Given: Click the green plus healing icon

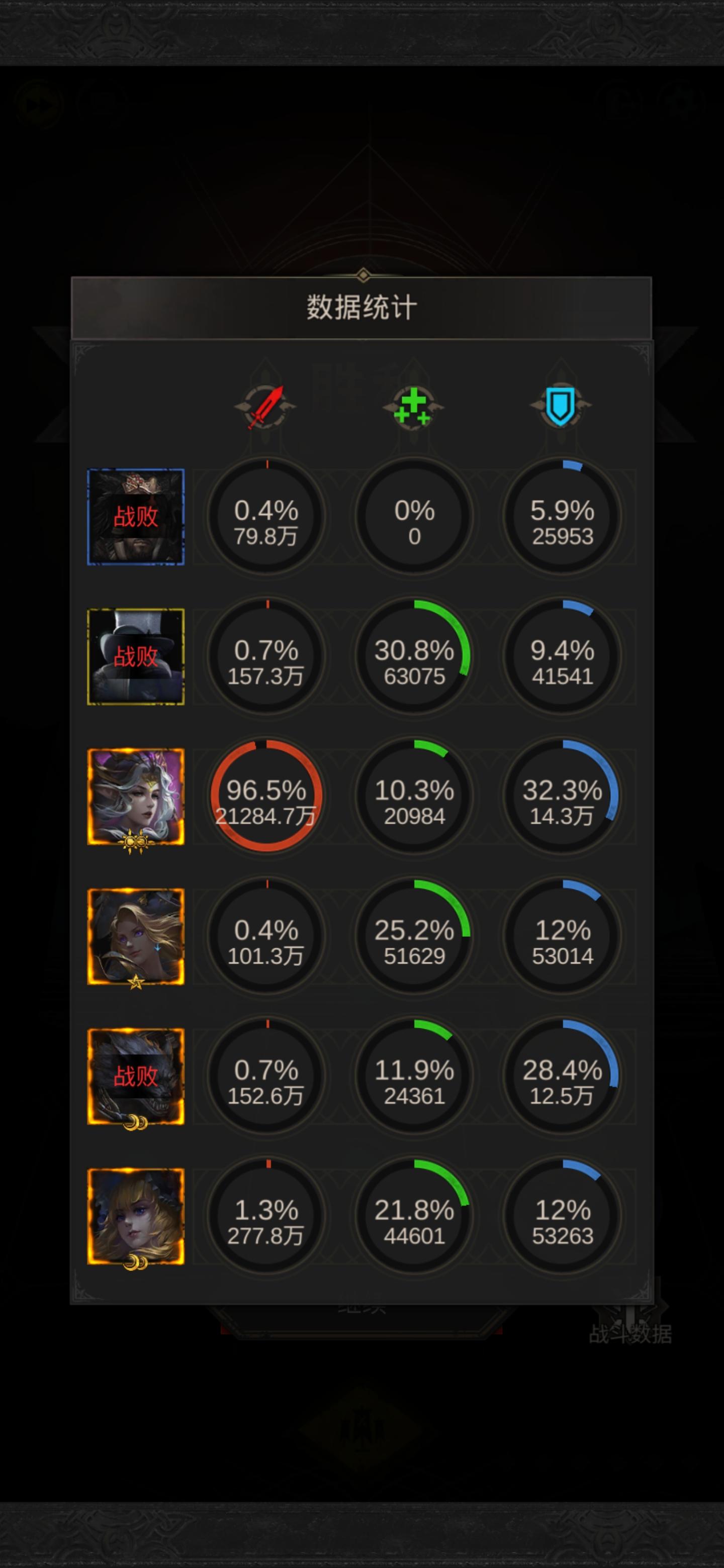Looking at the screenshot, I should [413, 407].
